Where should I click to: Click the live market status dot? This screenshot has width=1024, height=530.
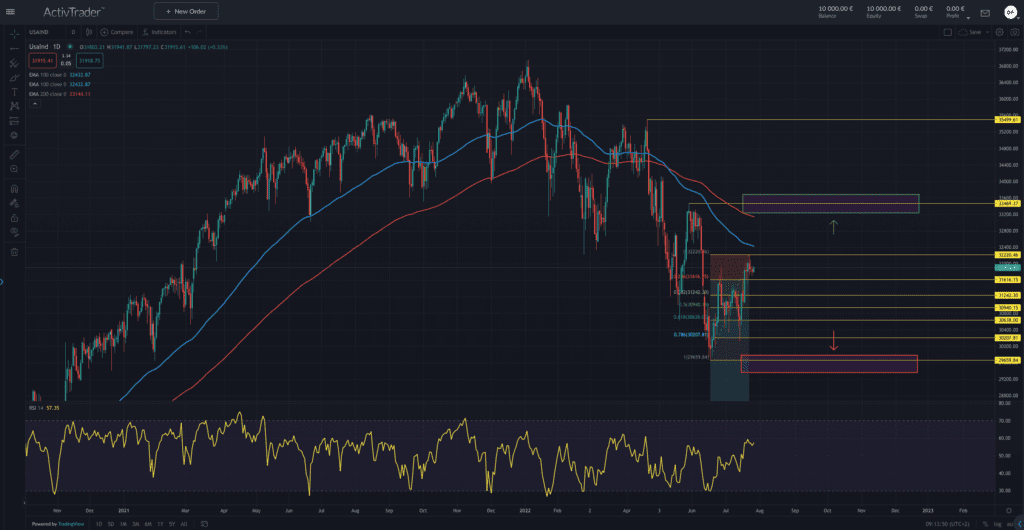pos(72,47)
